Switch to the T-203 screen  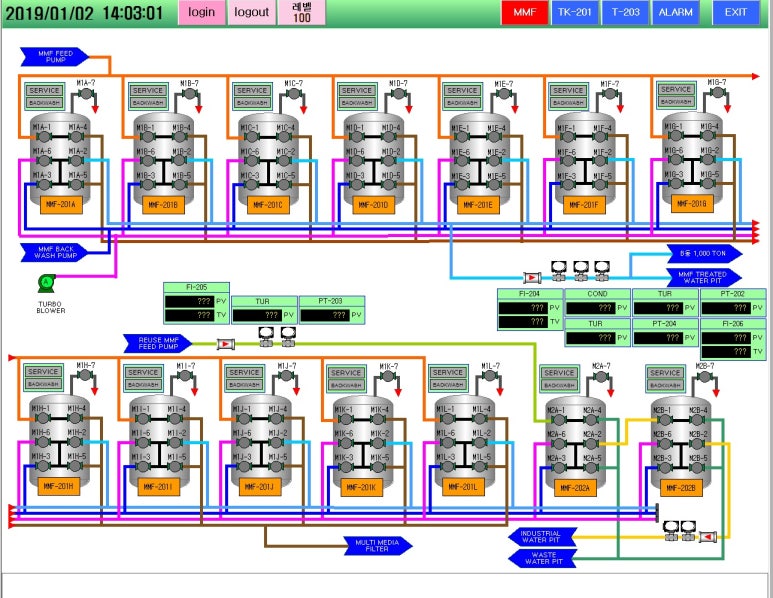626,12
